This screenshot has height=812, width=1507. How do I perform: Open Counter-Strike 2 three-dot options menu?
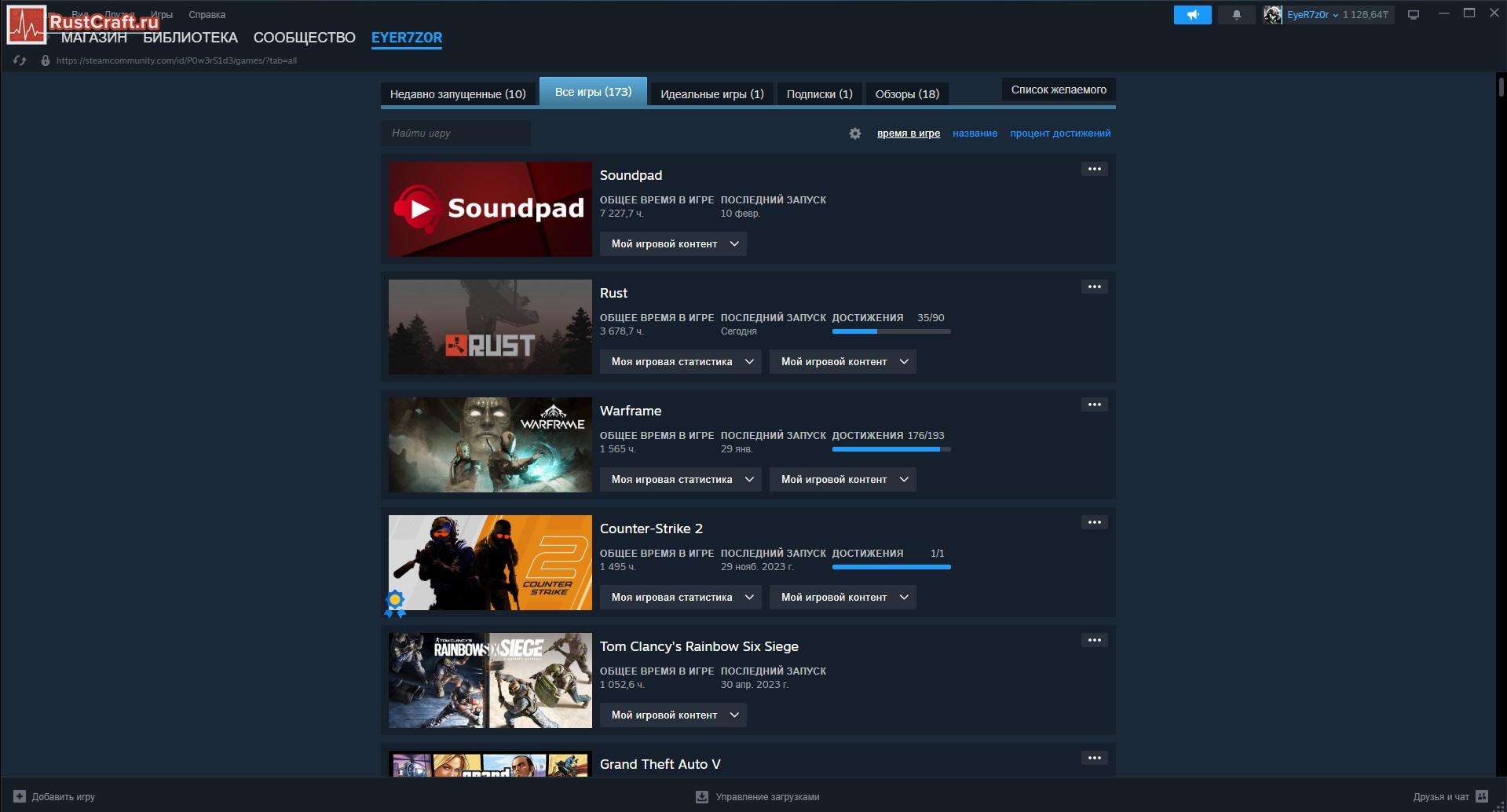1094,522
